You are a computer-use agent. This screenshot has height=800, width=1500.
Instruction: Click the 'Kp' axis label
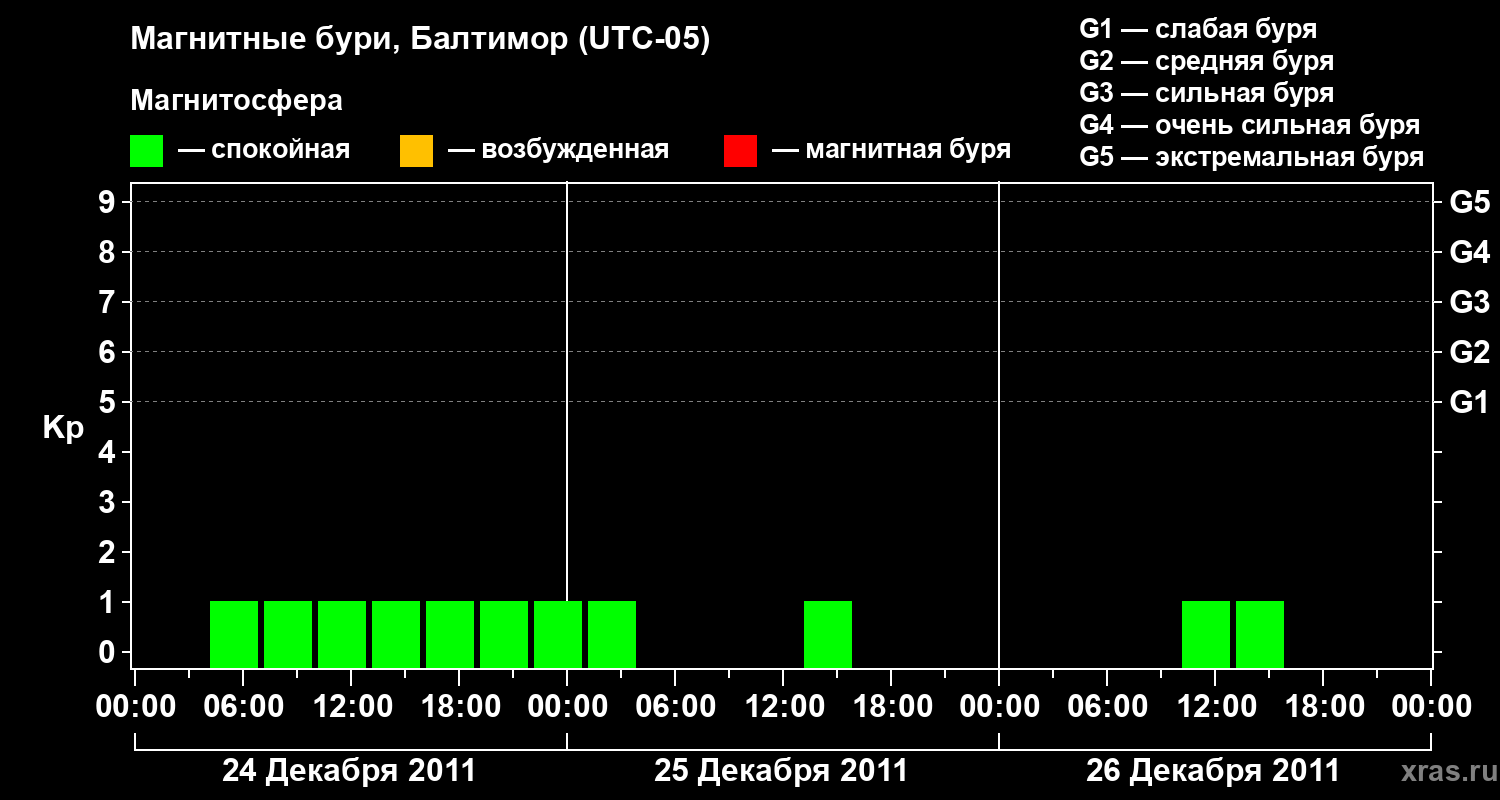point(63,428)
